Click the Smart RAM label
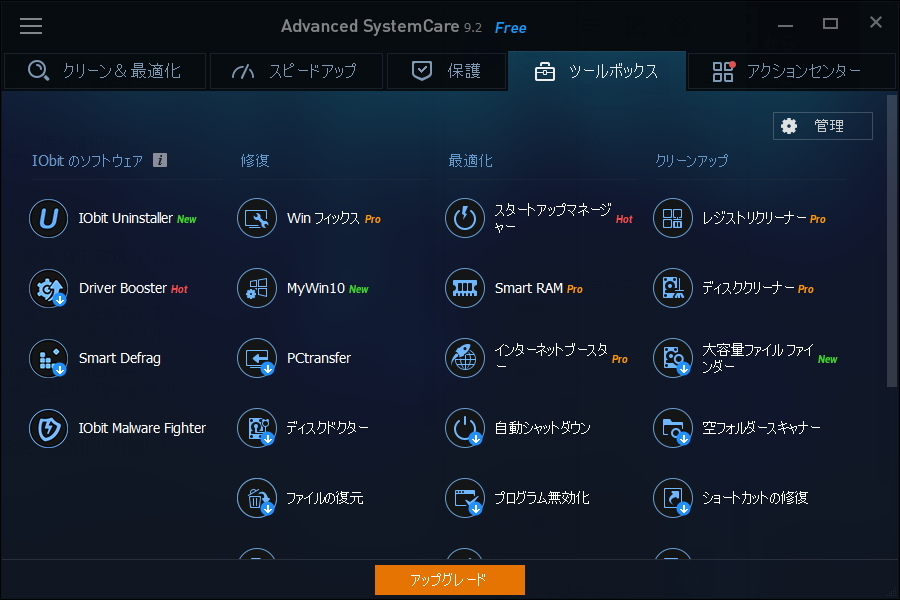This screenshot has height=600, width=900. 529,288
